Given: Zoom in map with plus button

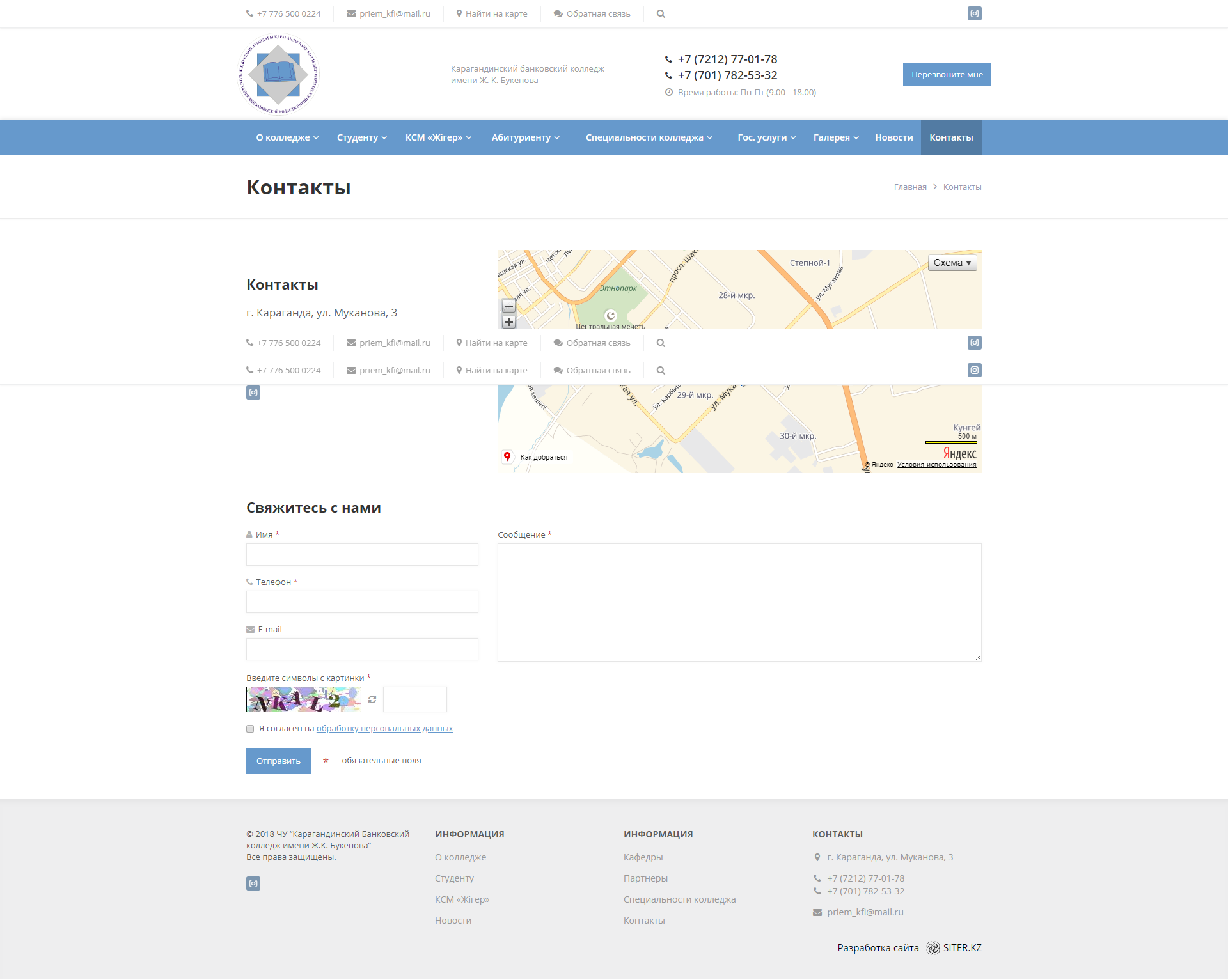Looking at the screenshot, I should pos(508,322).
